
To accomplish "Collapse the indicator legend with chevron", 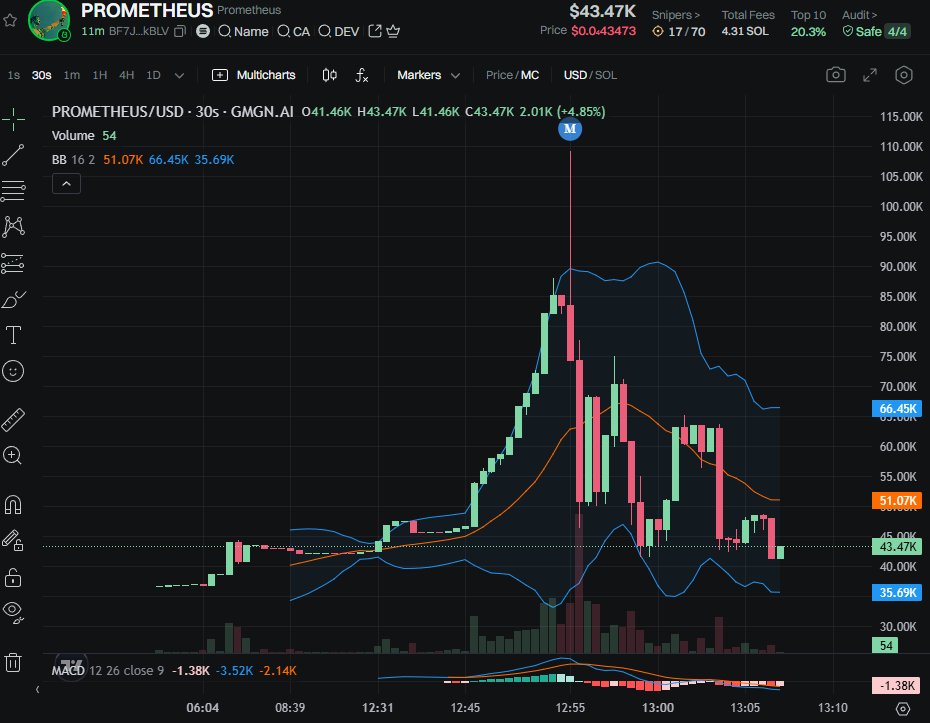I will 66,184.
